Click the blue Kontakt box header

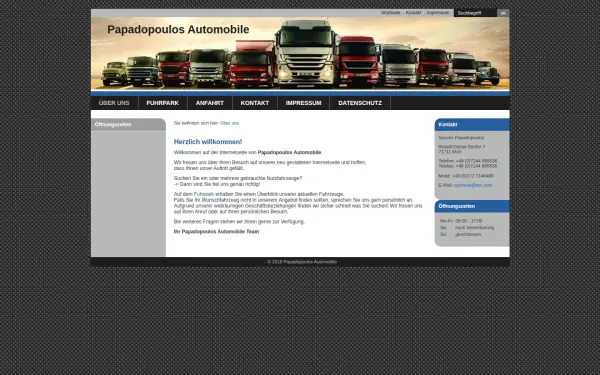[x=472, y=124]
